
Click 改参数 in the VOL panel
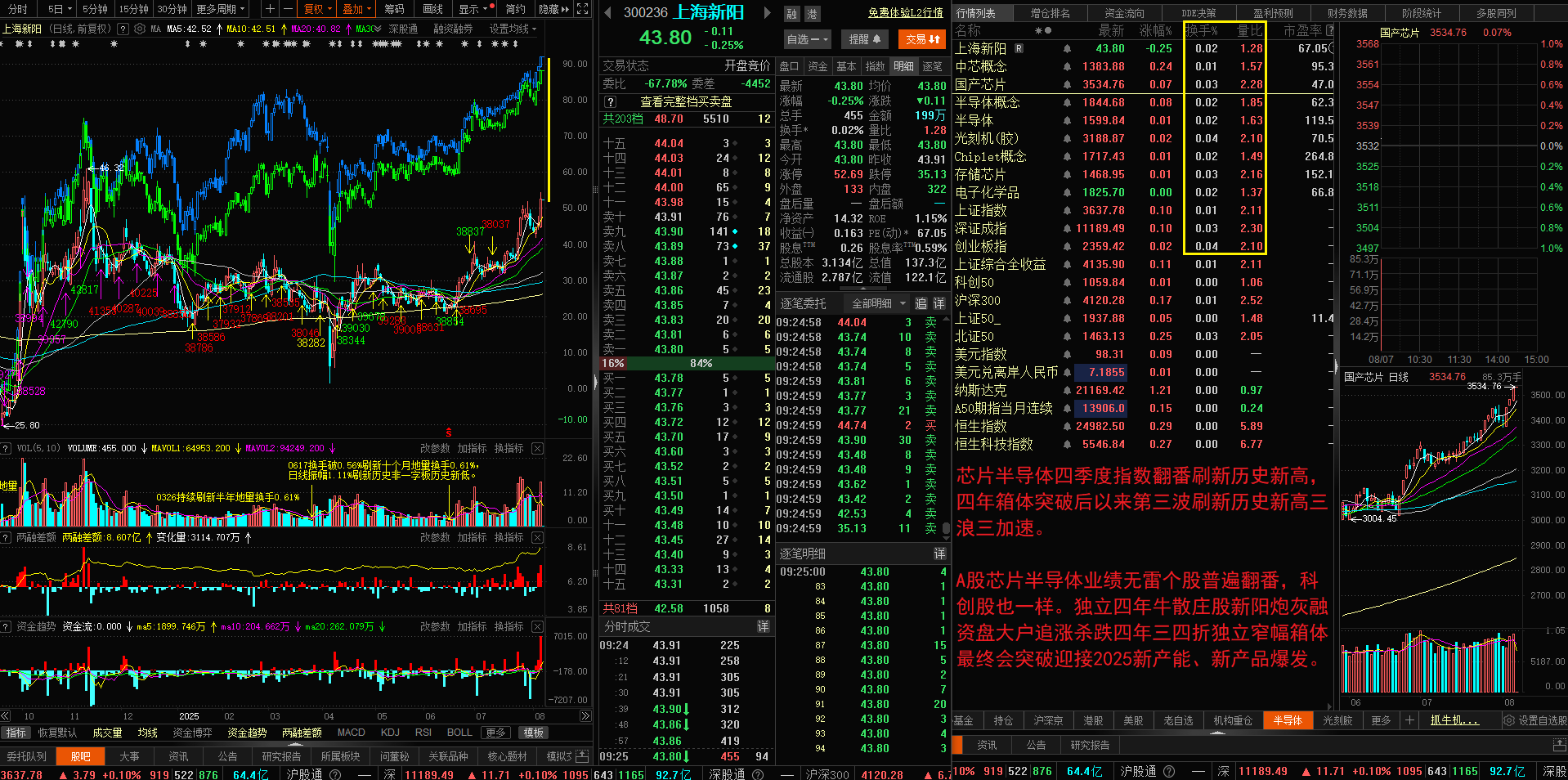click(435, 448)
